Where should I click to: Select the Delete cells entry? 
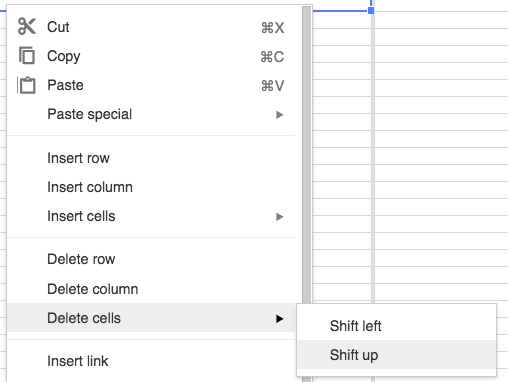[151, 318]
